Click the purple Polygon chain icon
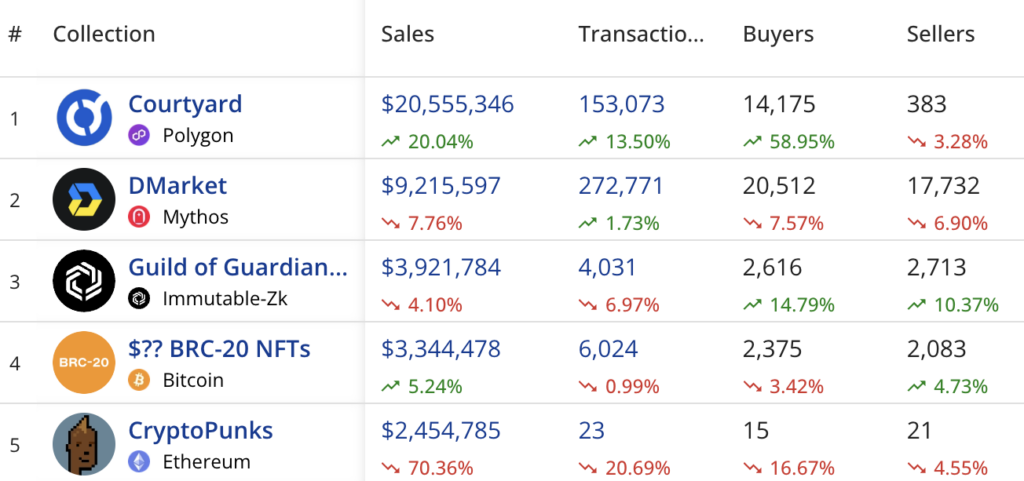 point(140,135)
